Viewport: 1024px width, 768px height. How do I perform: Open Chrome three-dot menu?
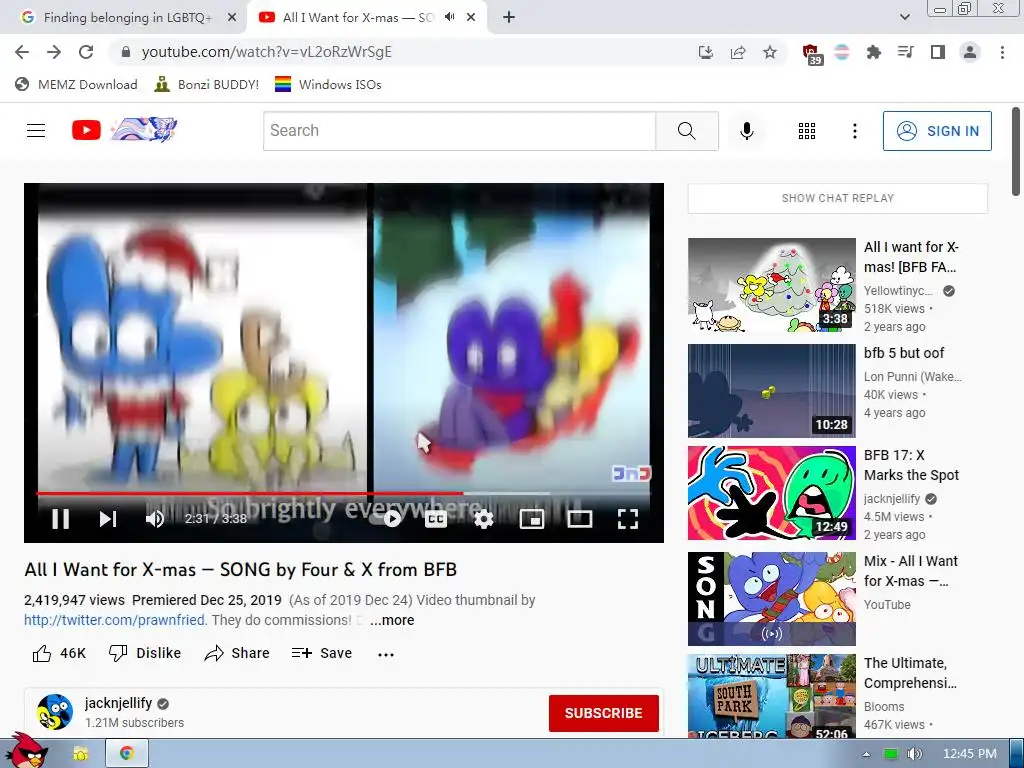(x=1002, y=52)
